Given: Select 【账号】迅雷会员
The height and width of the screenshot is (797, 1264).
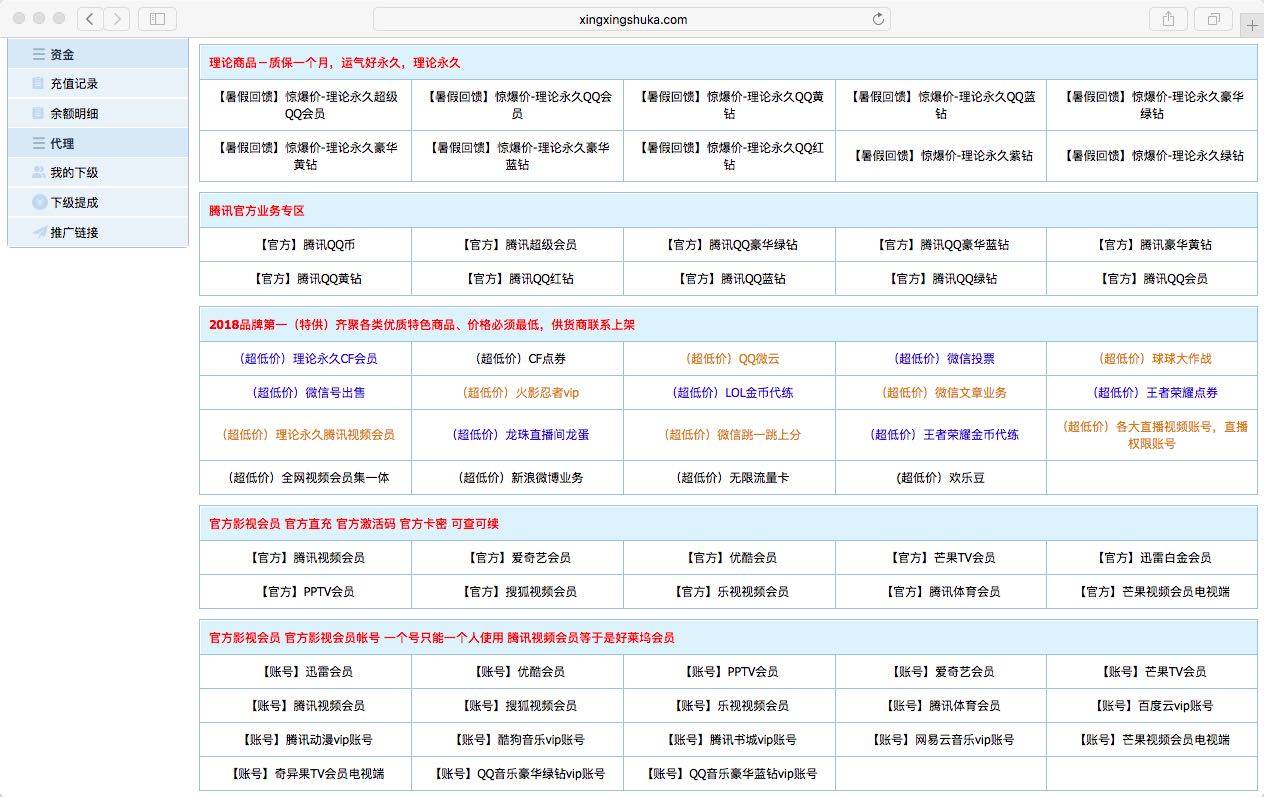Looking at the screenshot, I should pos(306,672).
